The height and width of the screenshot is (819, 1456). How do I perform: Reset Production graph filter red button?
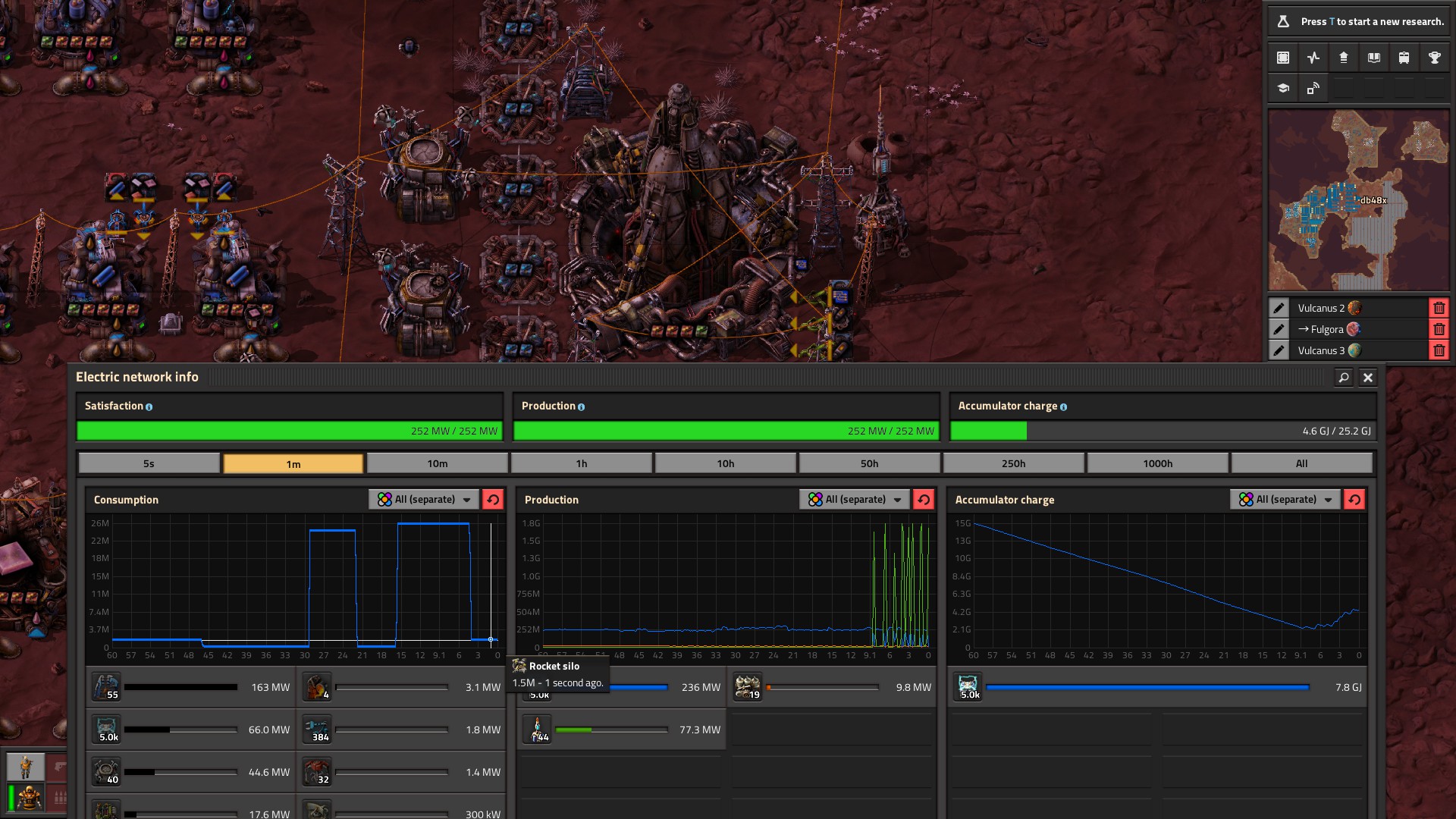[924, 499]
